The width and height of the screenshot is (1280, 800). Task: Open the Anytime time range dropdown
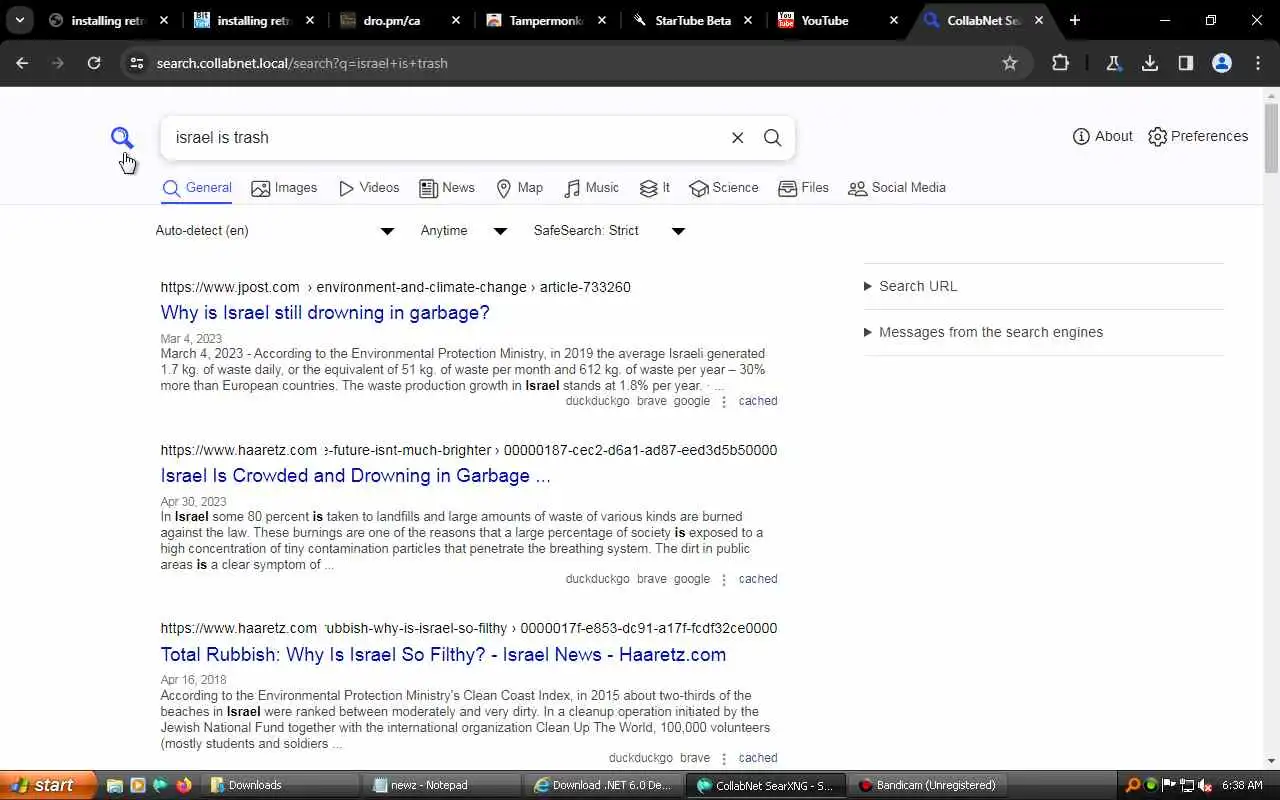coord(463,231)
